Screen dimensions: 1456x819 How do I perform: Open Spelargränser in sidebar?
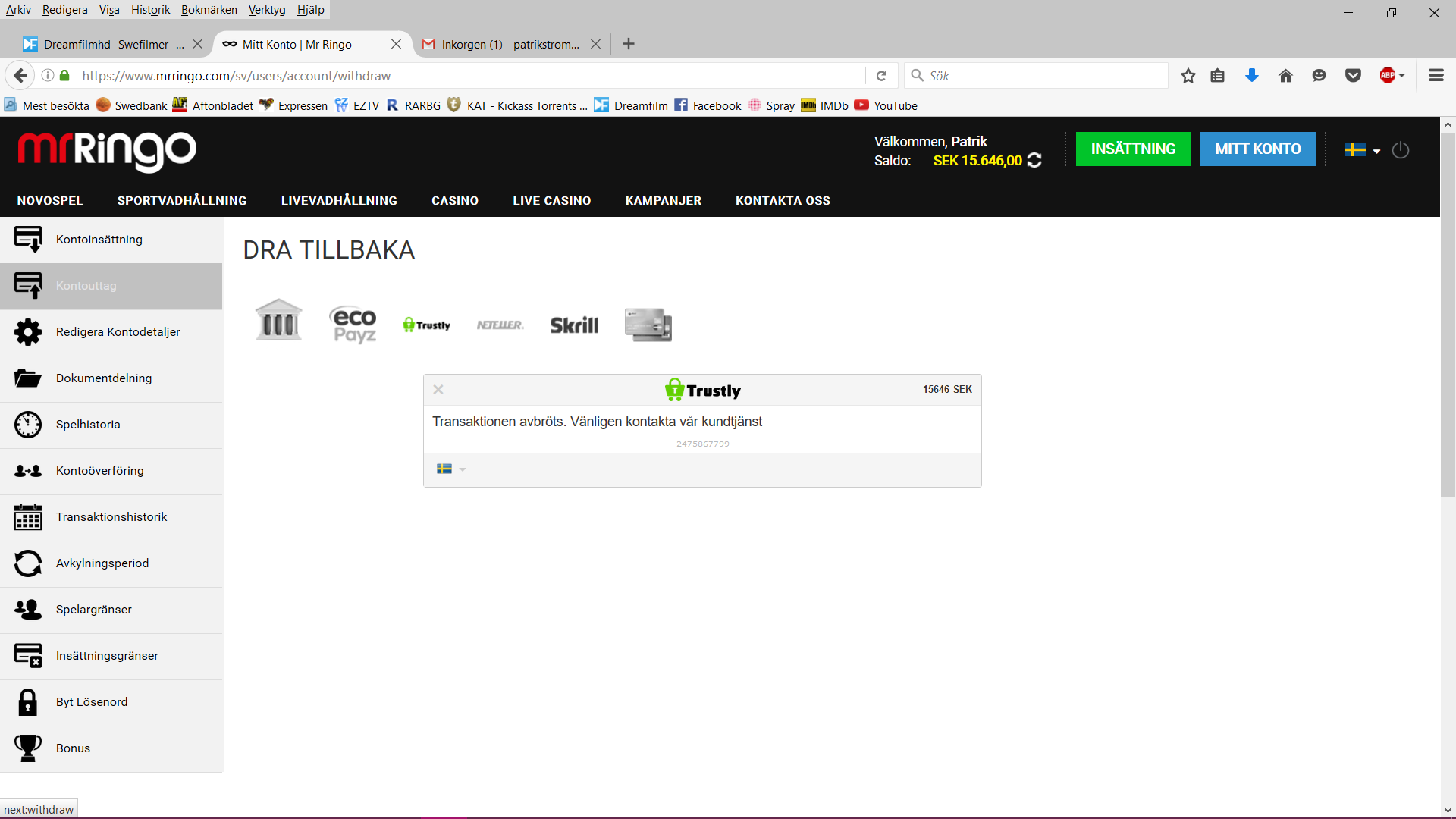click(111, 610)
